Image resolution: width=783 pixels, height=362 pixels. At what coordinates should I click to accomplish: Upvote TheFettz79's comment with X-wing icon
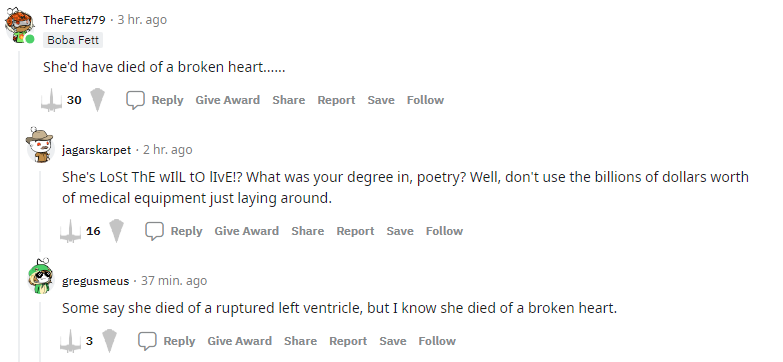tap(51, 100)
